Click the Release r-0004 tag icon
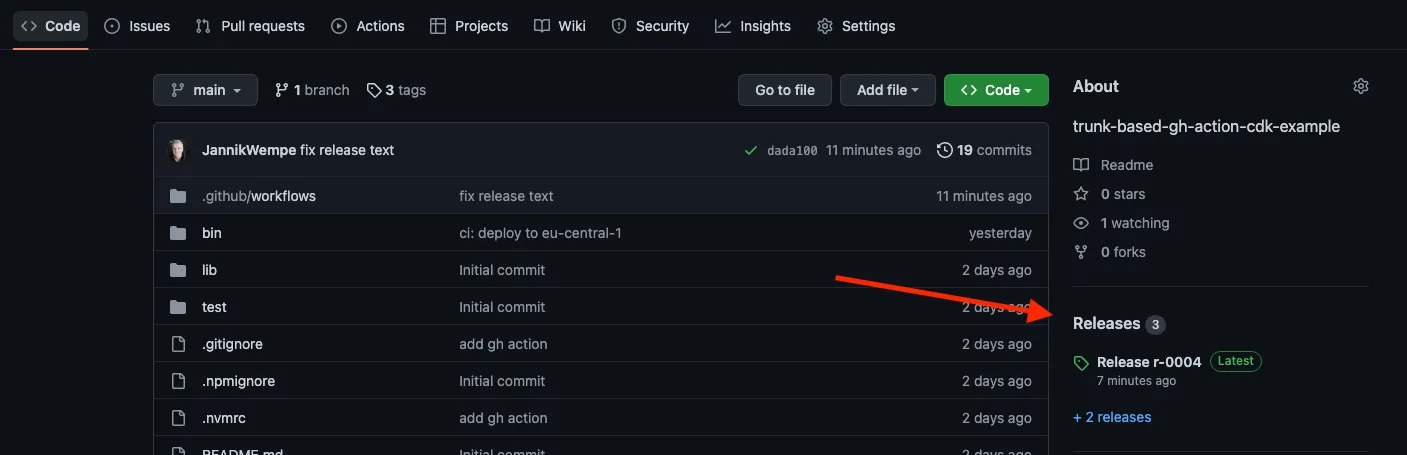Image resolution: width=1407 pixels, height=455 pixels. pos(1080,362)
